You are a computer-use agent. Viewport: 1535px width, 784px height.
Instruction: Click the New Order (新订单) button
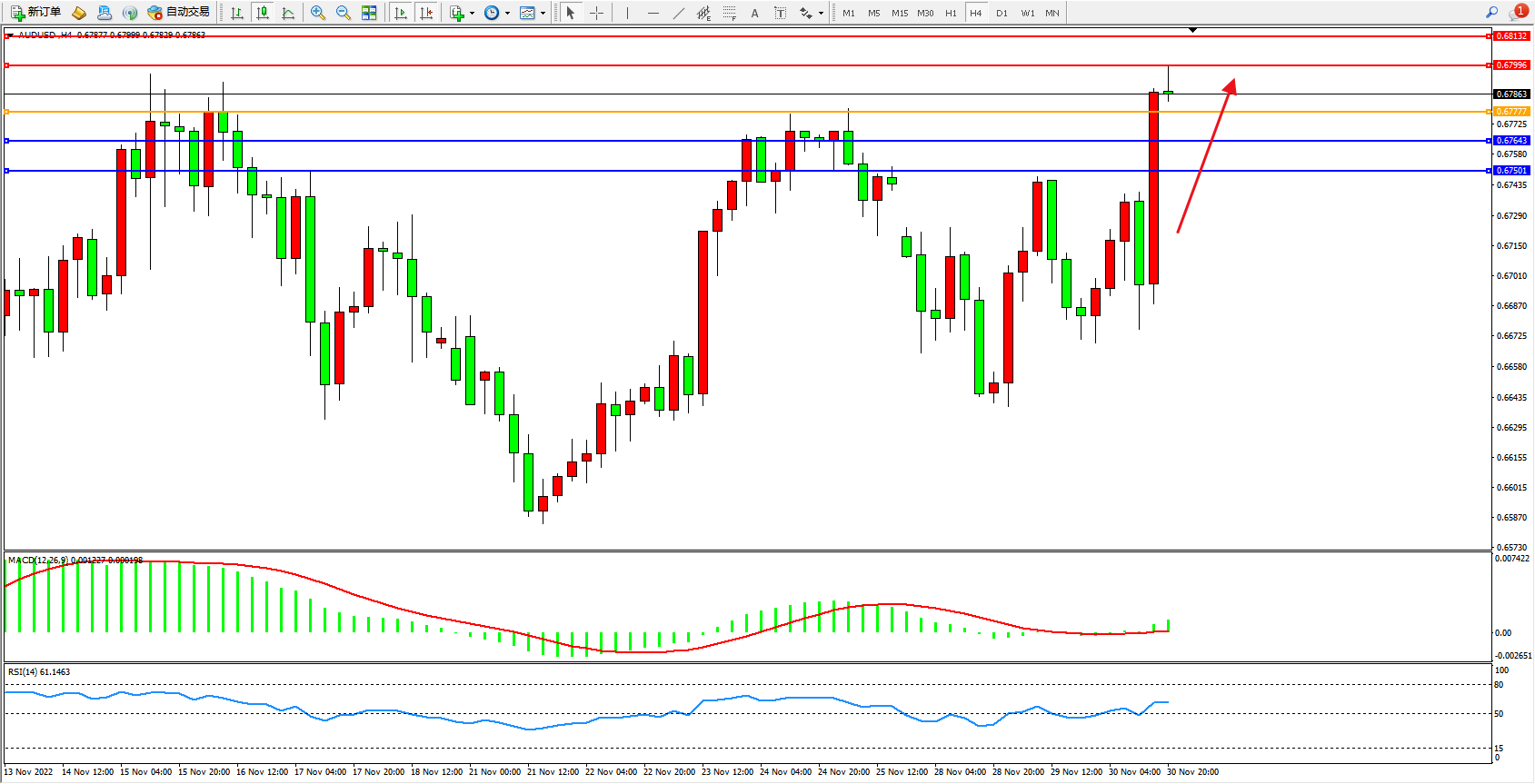pos(35,13)
